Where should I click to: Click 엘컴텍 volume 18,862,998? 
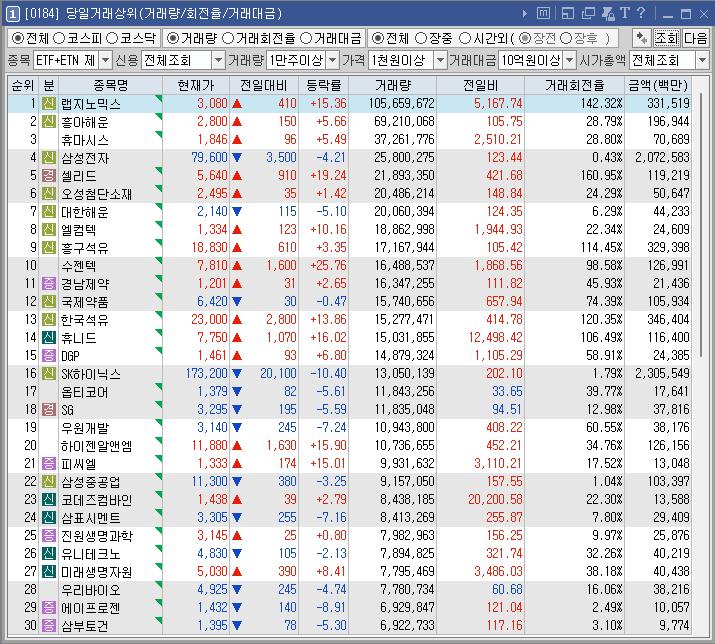point(404,229)
